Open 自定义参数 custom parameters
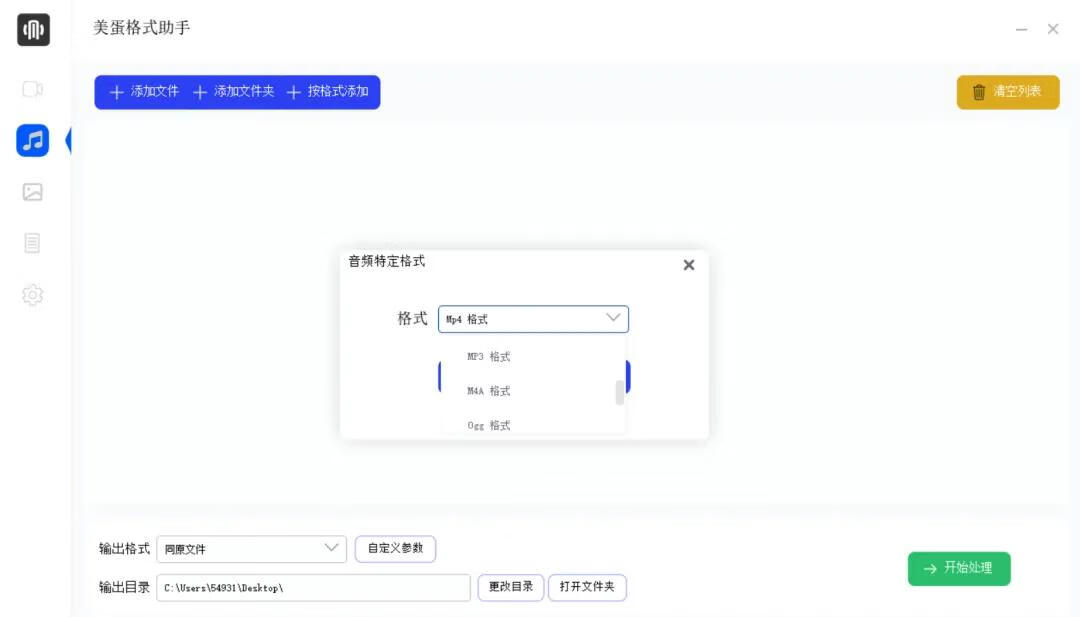This screenshot has height=617, width=1080. tap(395, 548)
